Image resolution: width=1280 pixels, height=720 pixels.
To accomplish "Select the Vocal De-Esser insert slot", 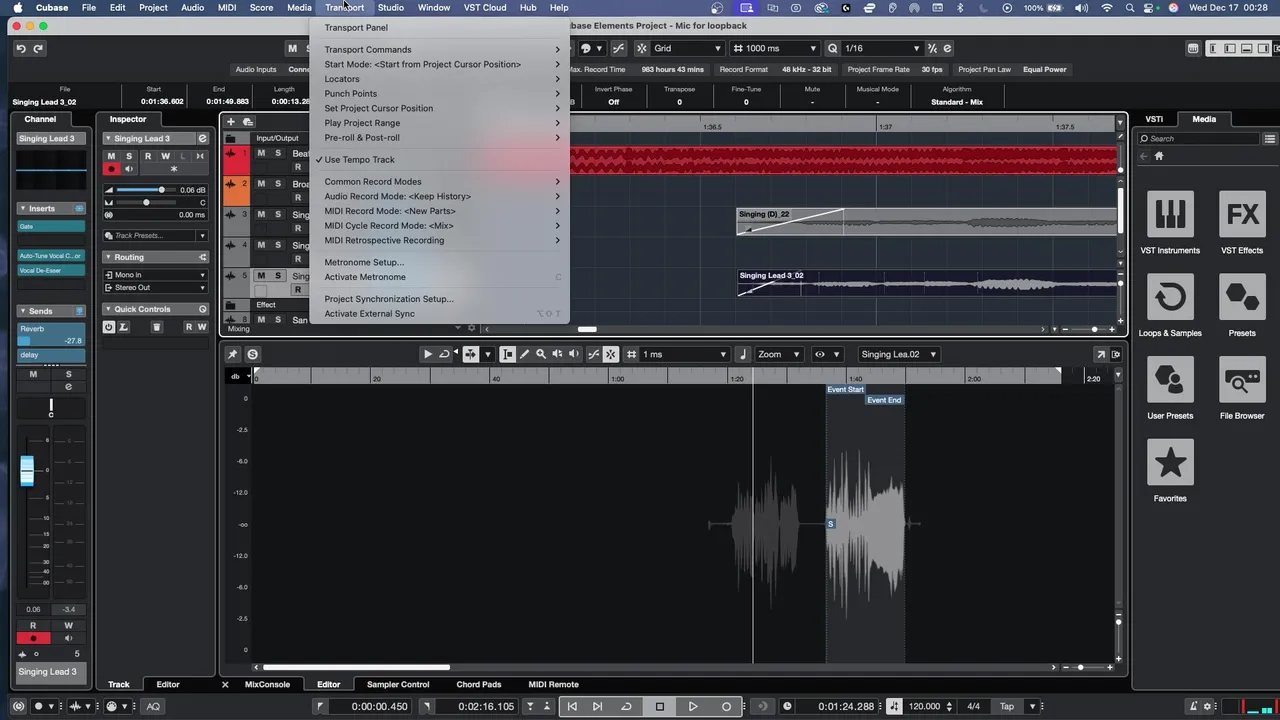I will pyautogui.click(x=50, y=271).
